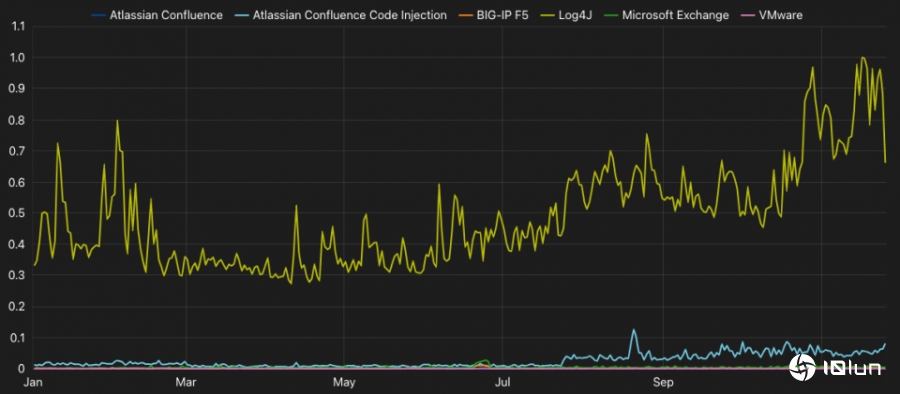This screenshot has height=394, width=900.
Task: Click the 0.5 y-axis value
Action: click(x=17, y=213)
